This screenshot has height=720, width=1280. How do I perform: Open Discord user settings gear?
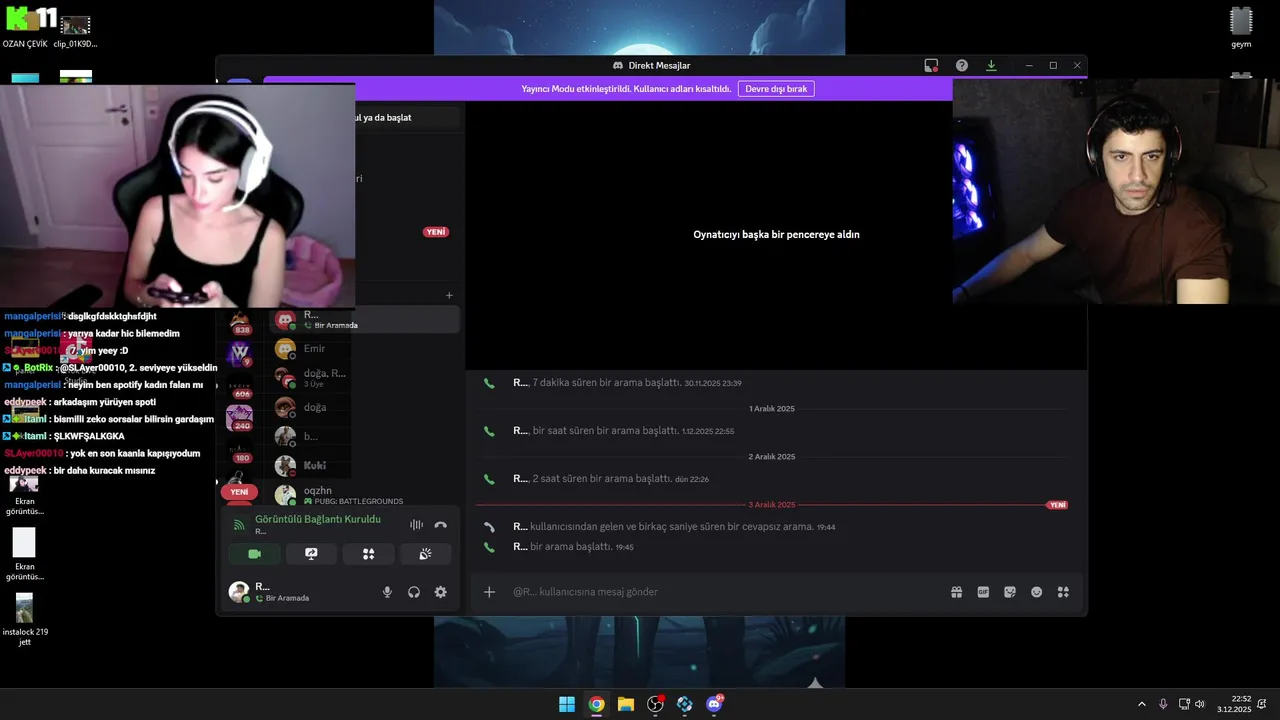(x=441, y=592)
